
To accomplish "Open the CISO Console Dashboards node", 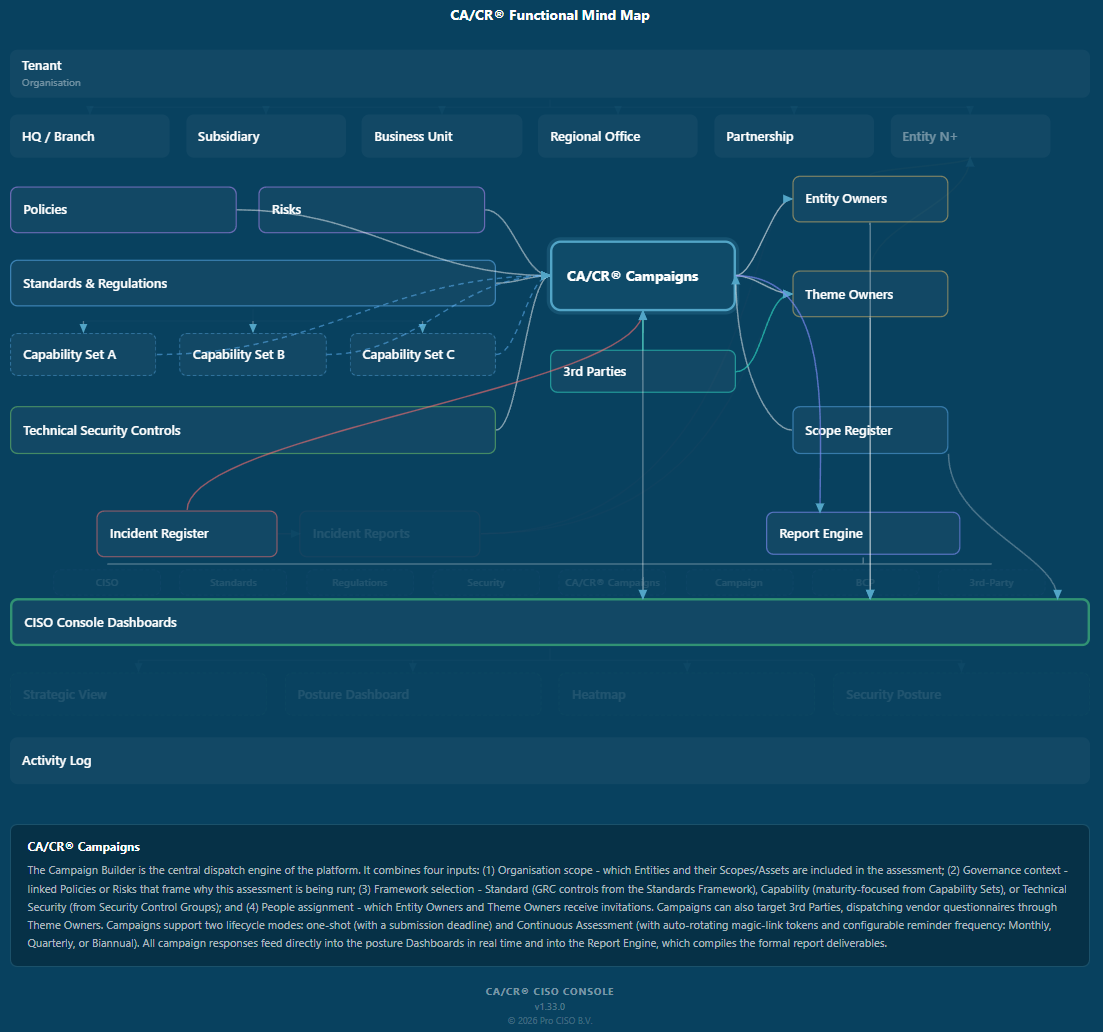I will click(x=549, y=623).
